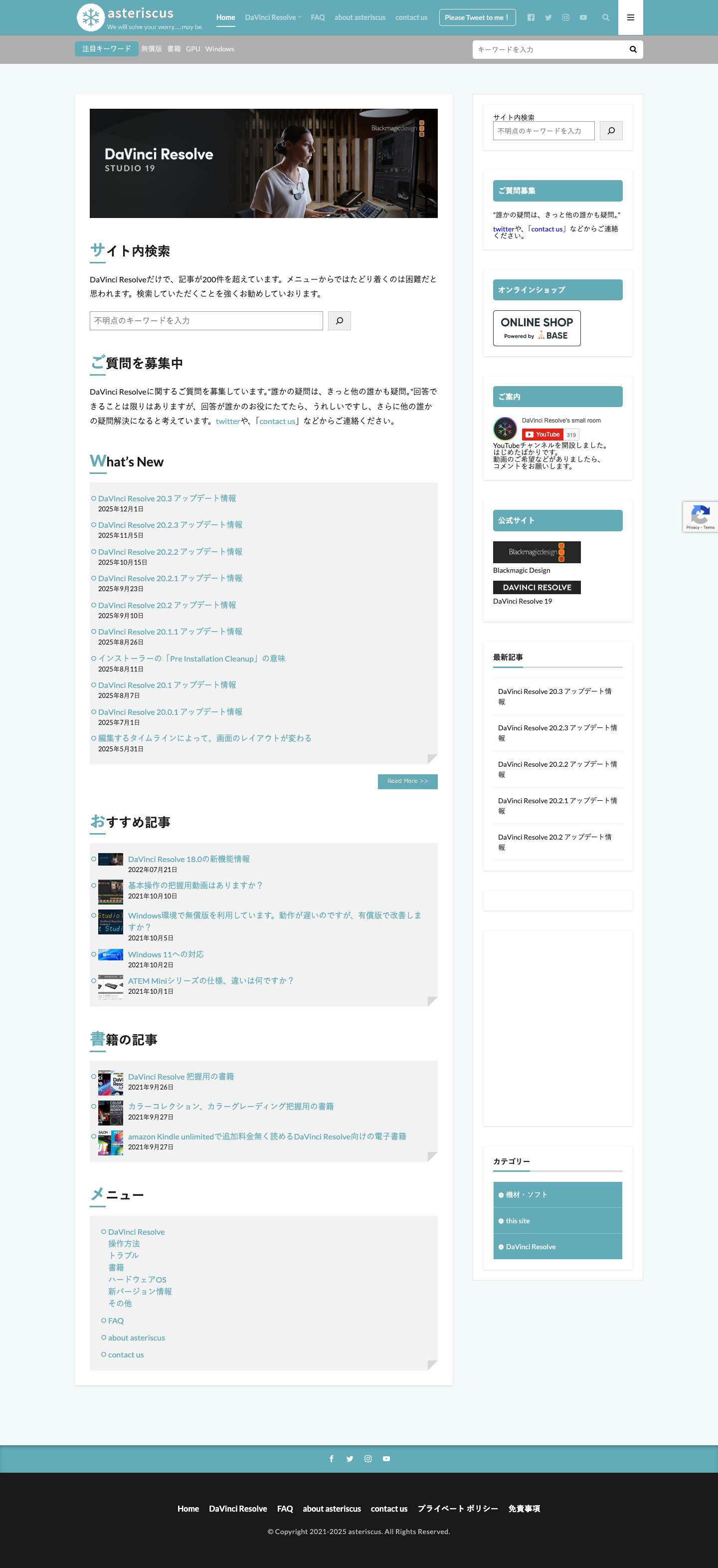718x1568 pixels.
Task: Open footer YouTube icon
Action: pyautogui.click(x=386, y=1458)
